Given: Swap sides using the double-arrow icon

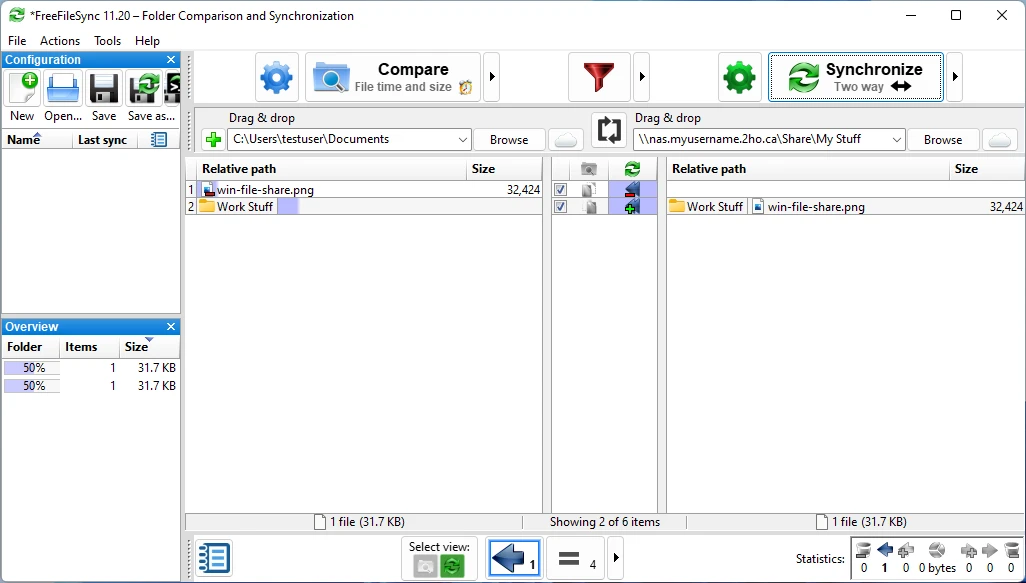Looking at the screenshot, I should [x=609, y=131].
